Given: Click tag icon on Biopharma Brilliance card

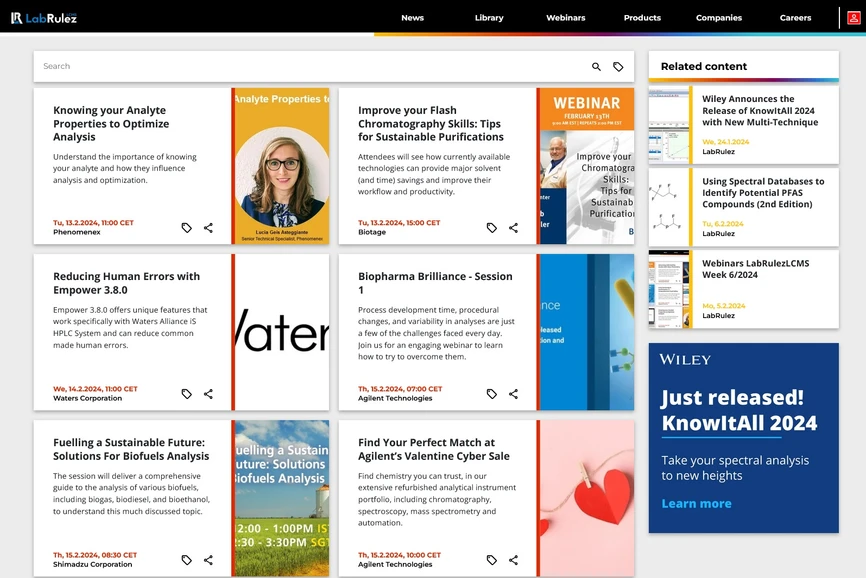Looking at the screenshot, I should click(x=492, y=394).
